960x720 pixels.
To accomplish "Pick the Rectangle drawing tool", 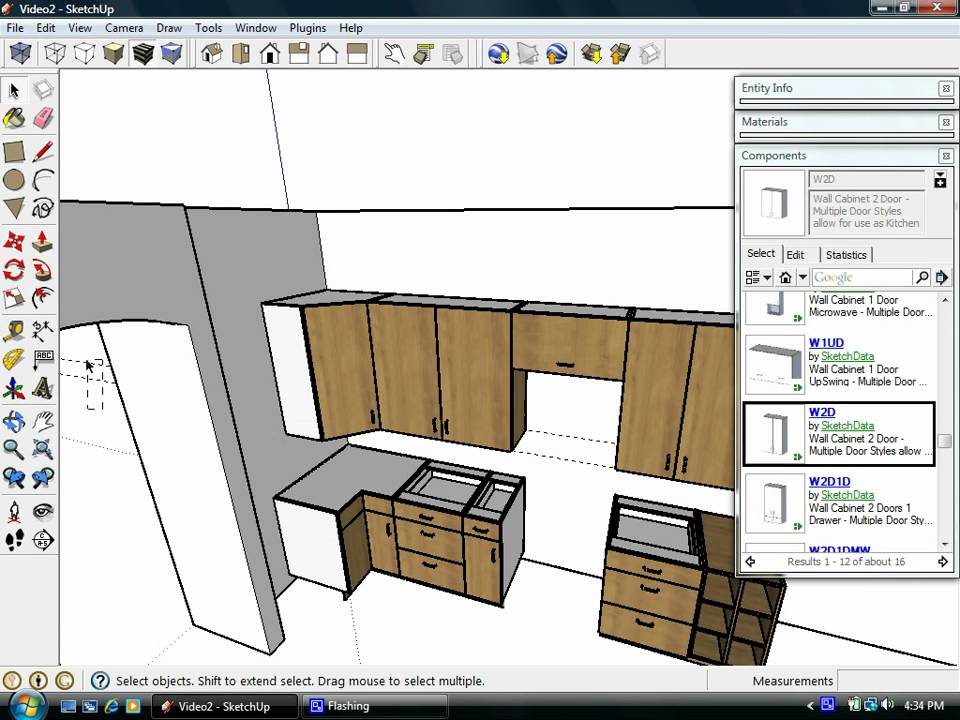I will point(14,152).
